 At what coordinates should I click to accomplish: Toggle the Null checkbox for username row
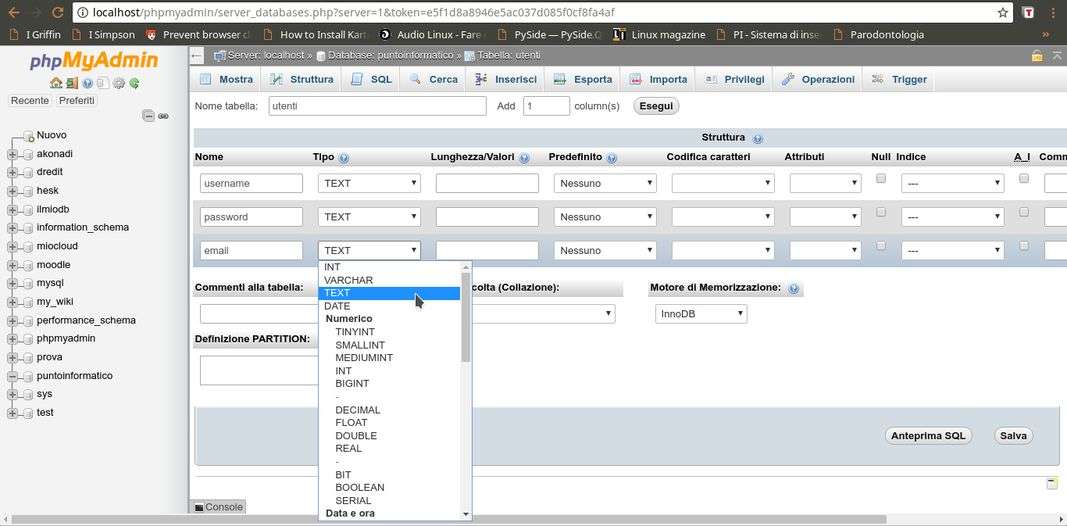881,179
